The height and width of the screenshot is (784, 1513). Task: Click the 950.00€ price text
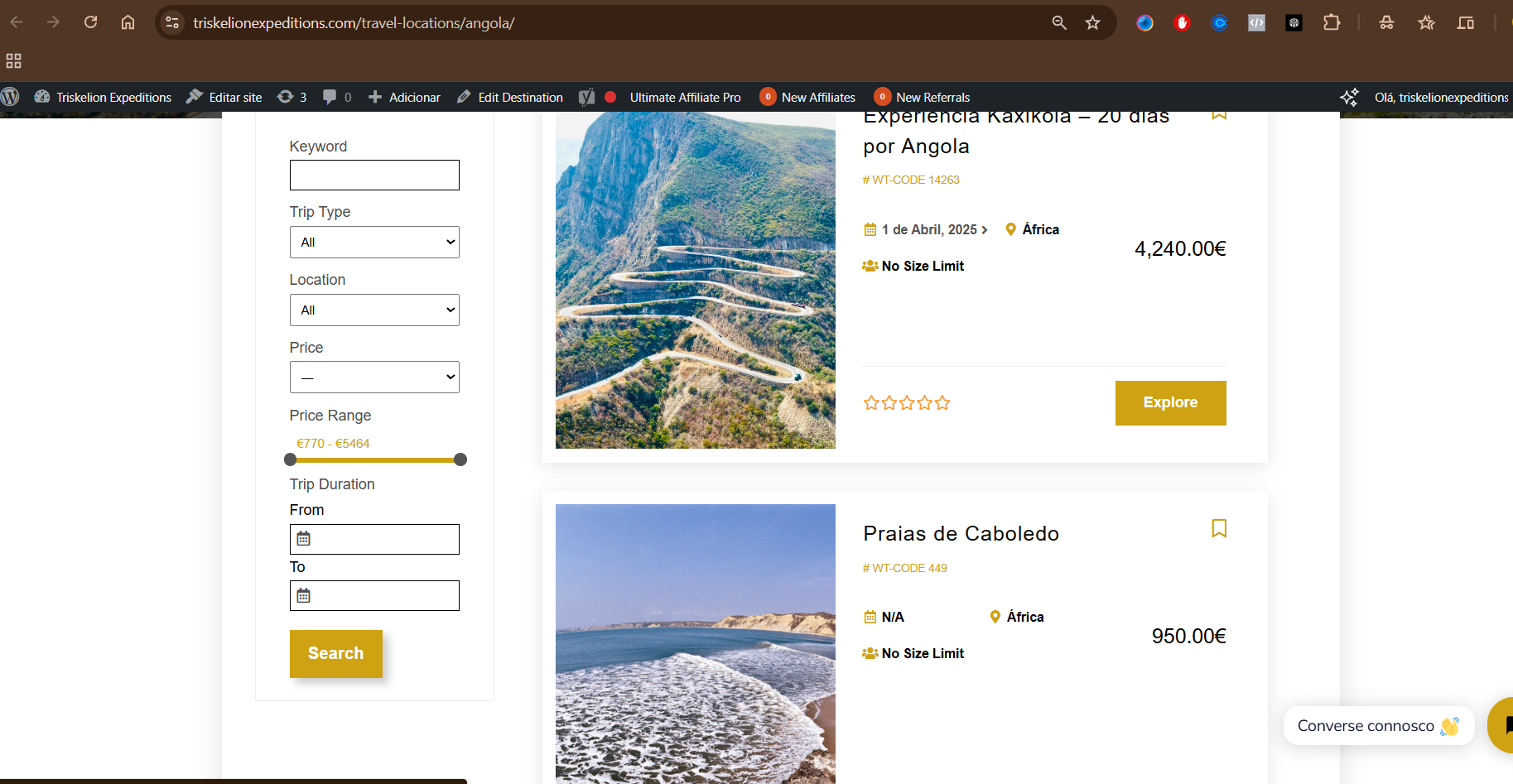pyautogui.click(x=1189, y=637)
